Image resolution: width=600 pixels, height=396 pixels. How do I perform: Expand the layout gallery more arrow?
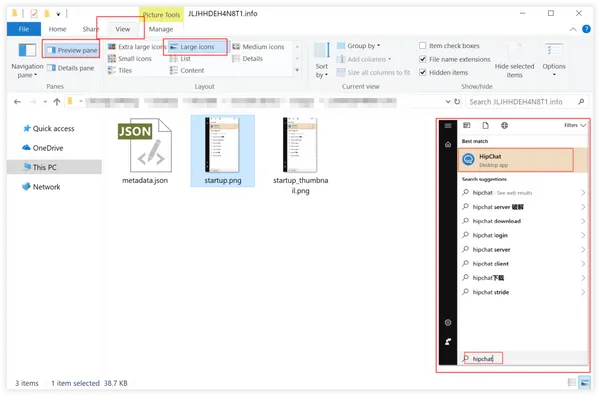(x=297, y=70)
